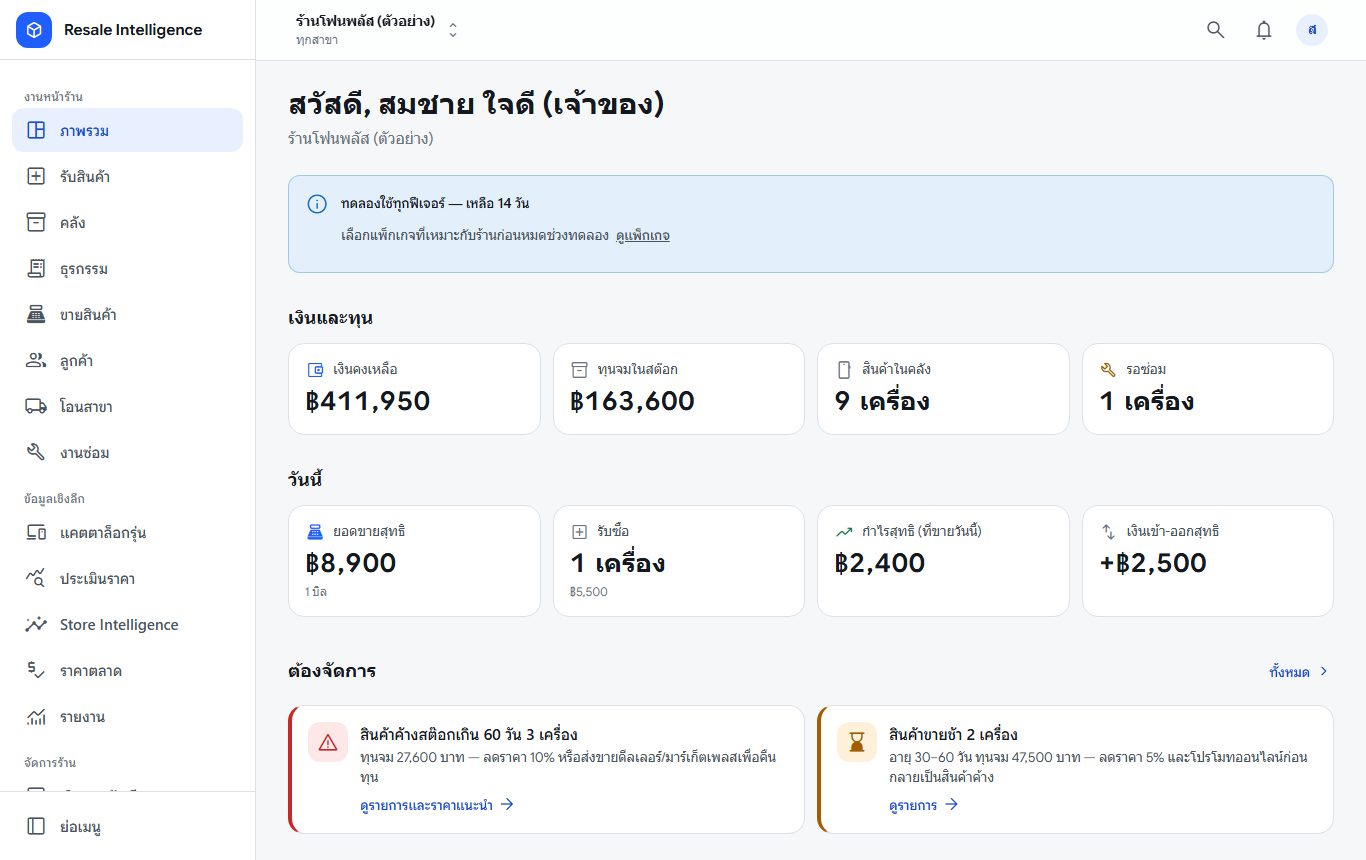1366x860 pixels.
Task: Click the โอนสาขา truck icon
Action: pos(36,406)
